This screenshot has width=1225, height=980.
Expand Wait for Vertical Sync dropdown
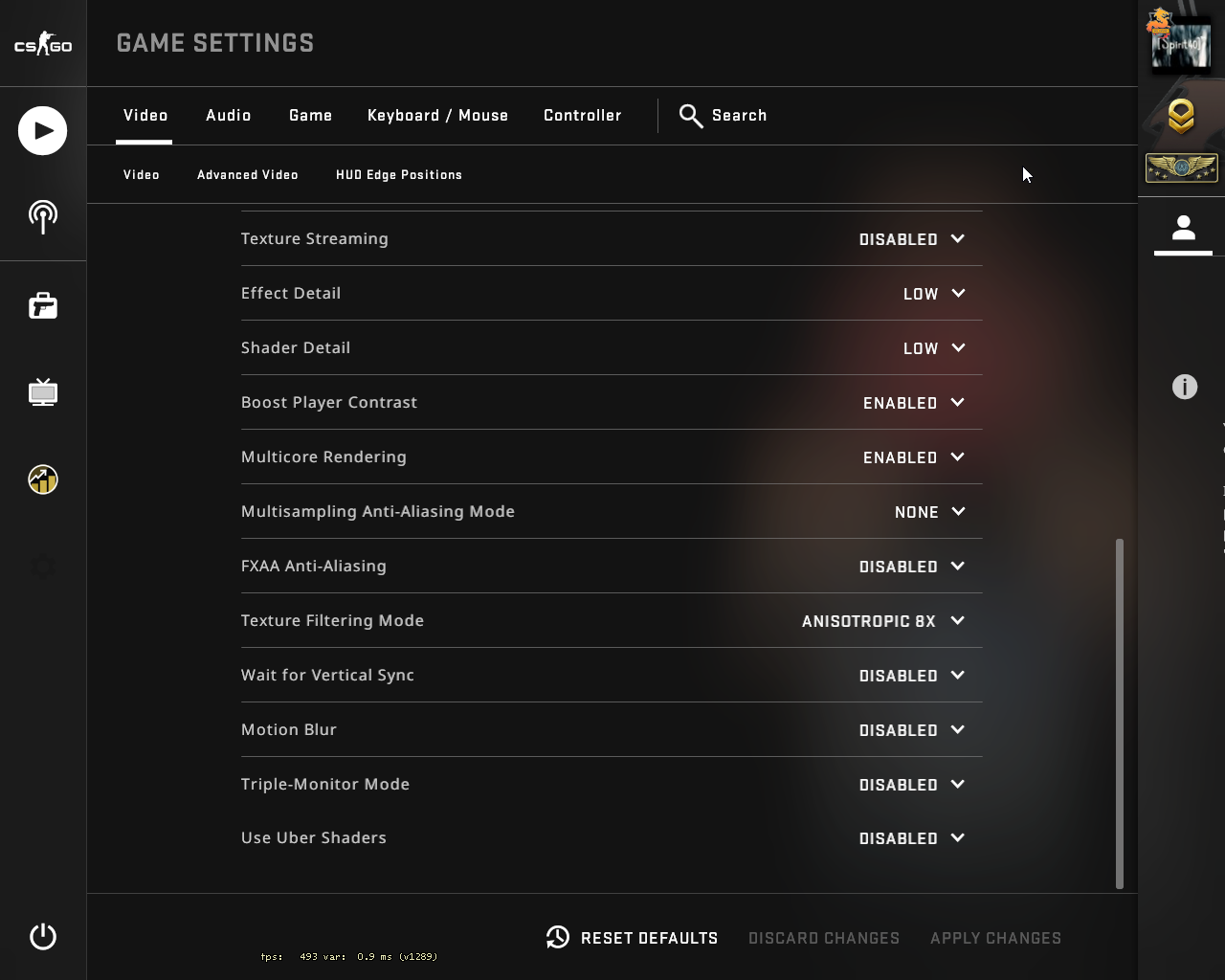coord(911,676)
